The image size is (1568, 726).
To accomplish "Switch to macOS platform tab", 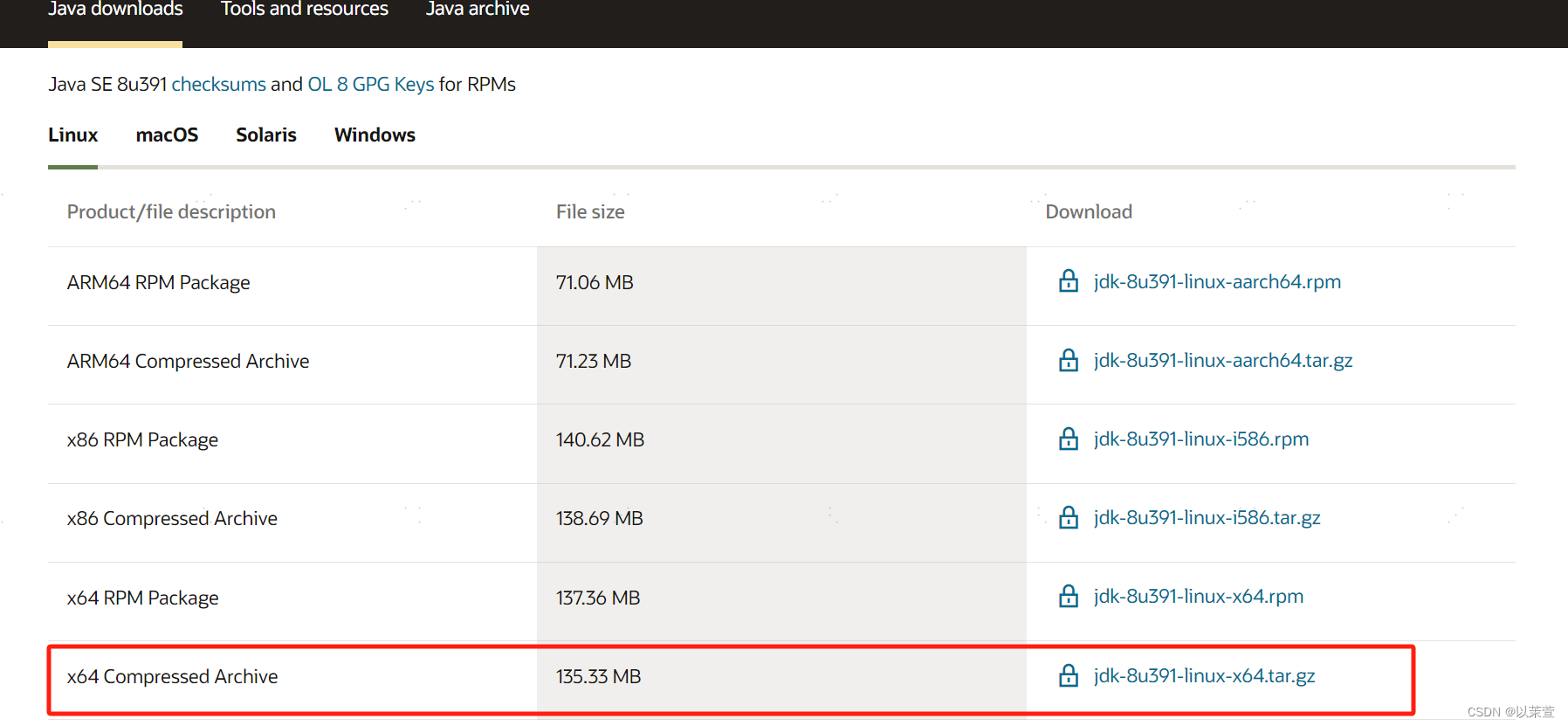I will tap(167, 135).
